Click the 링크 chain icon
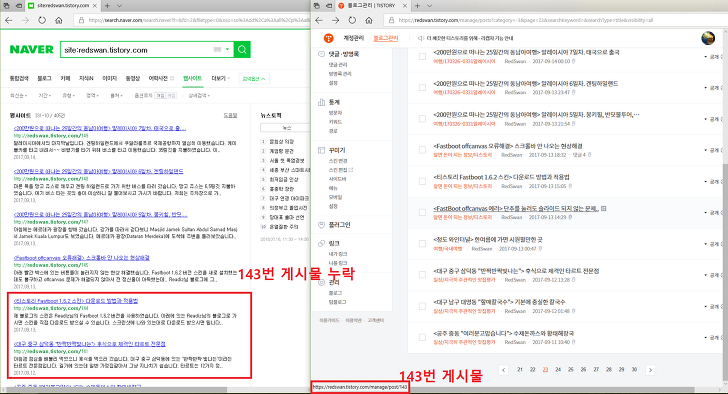The image size is (728, 394). [x=321, y=243]
